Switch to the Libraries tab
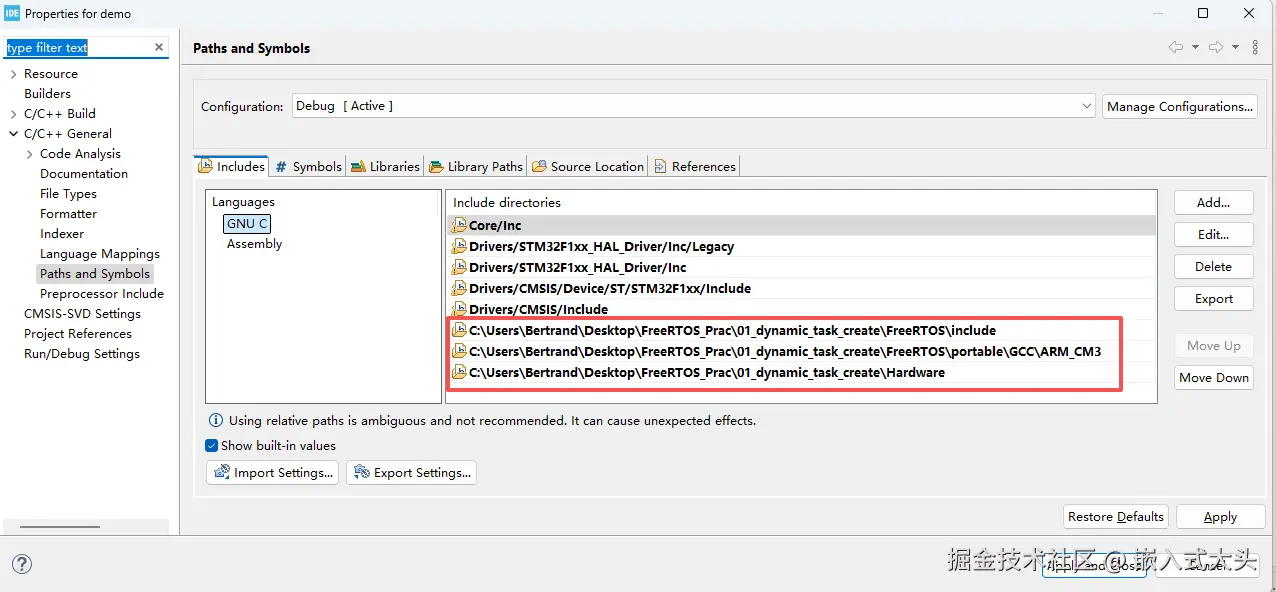 pyautogui.click(x=385, y=166)
